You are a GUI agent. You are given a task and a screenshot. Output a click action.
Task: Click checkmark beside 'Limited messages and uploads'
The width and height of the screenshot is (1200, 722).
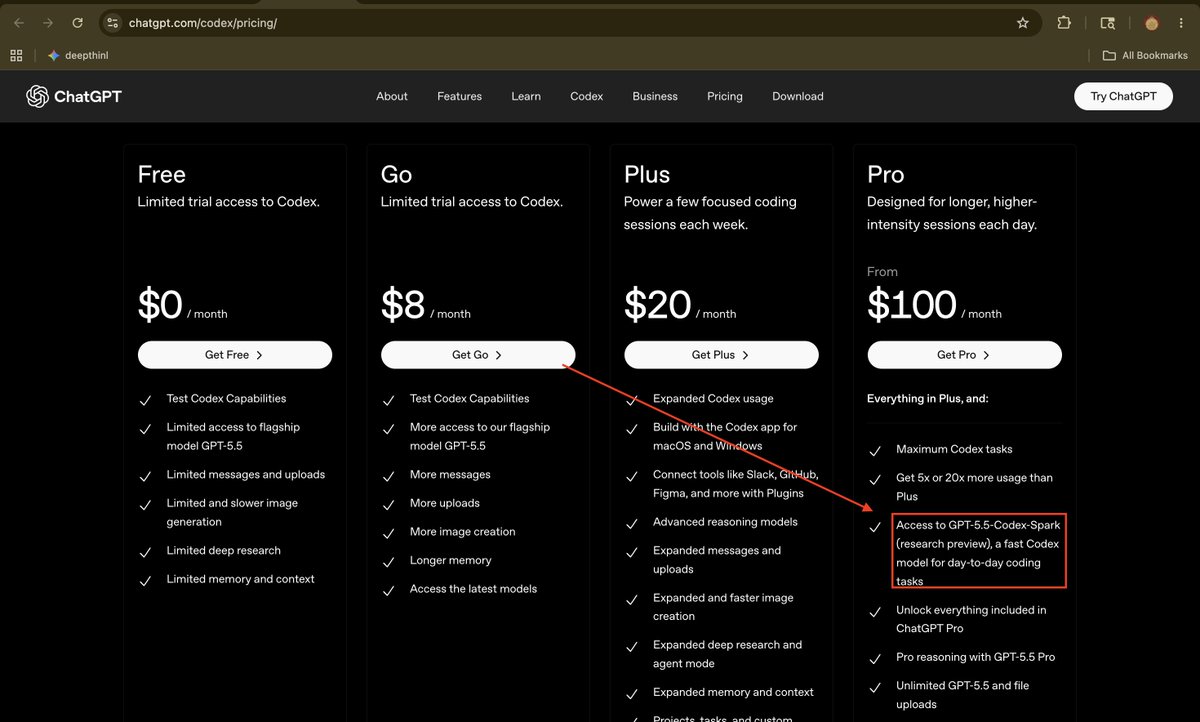coord(145,476)
